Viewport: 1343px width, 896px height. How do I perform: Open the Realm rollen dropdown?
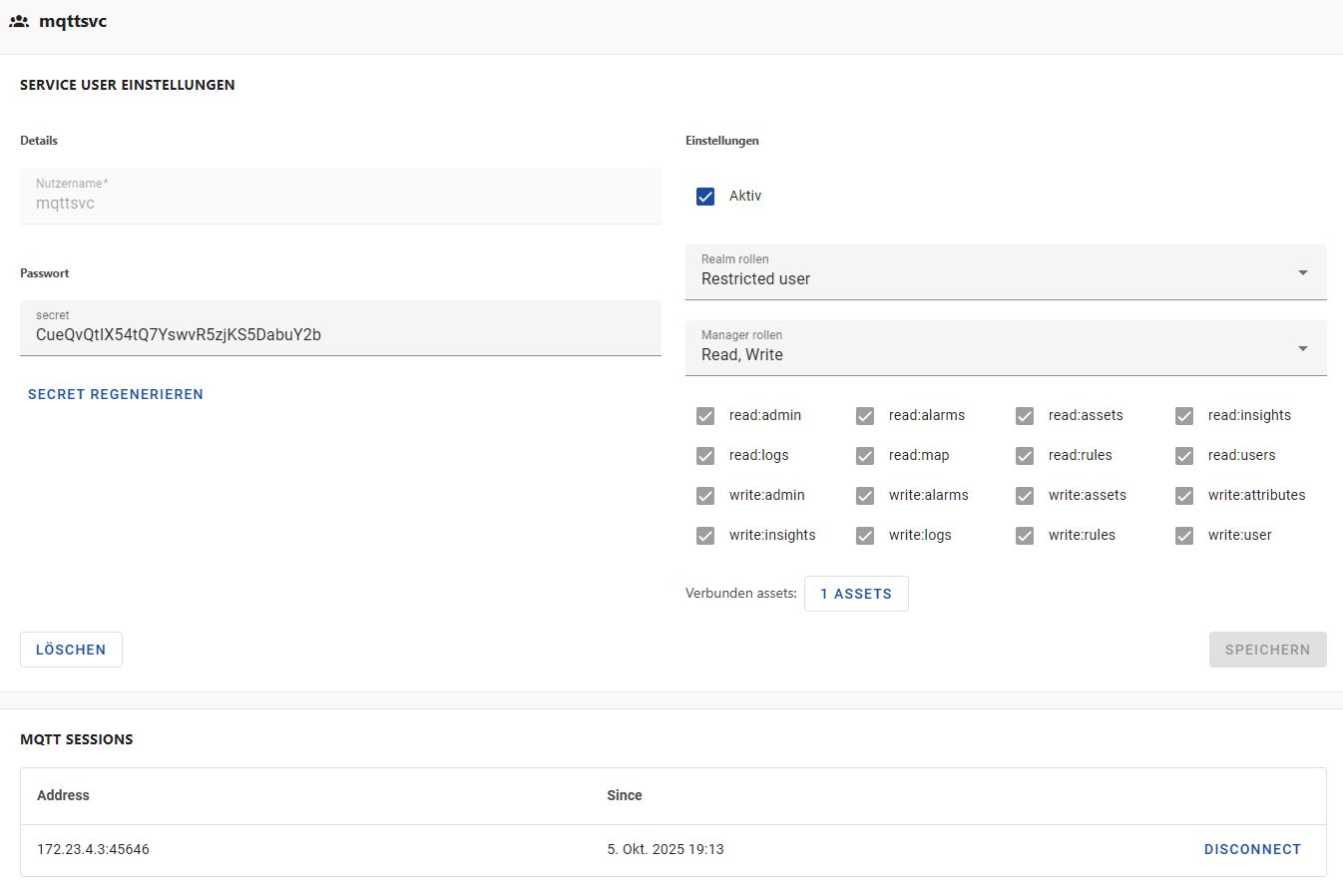1005,272
